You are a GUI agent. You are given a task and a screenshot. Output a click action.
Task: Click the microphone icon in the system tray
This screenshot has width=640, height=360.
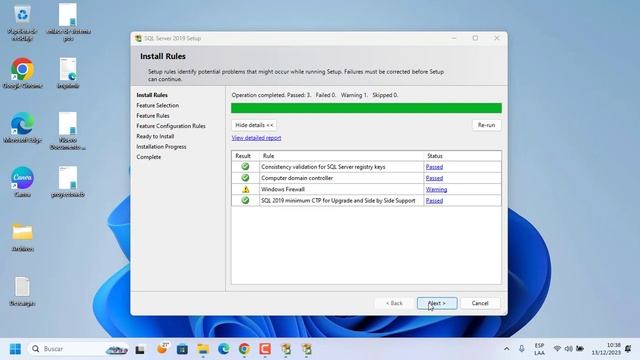tap(521, 349)
